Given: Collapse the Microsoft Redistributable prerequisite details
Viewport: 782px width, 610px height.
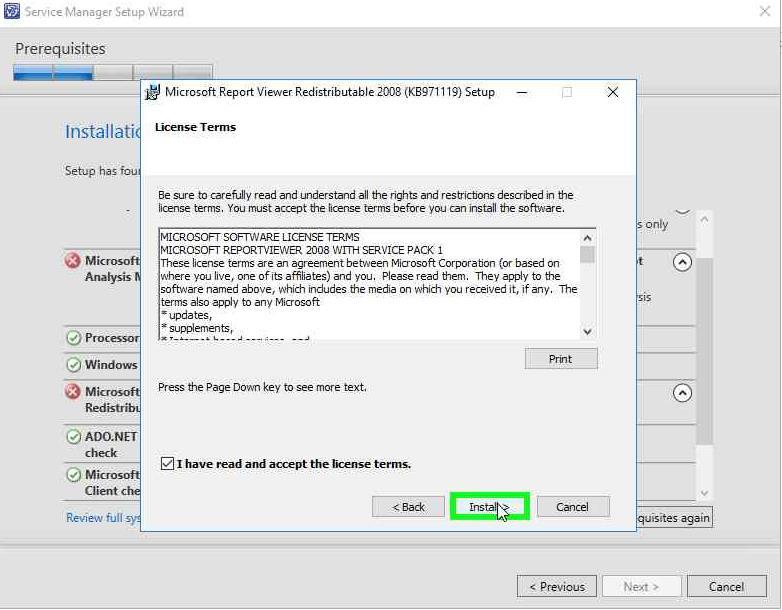Looking at the screenshot, I should point(682,393).
